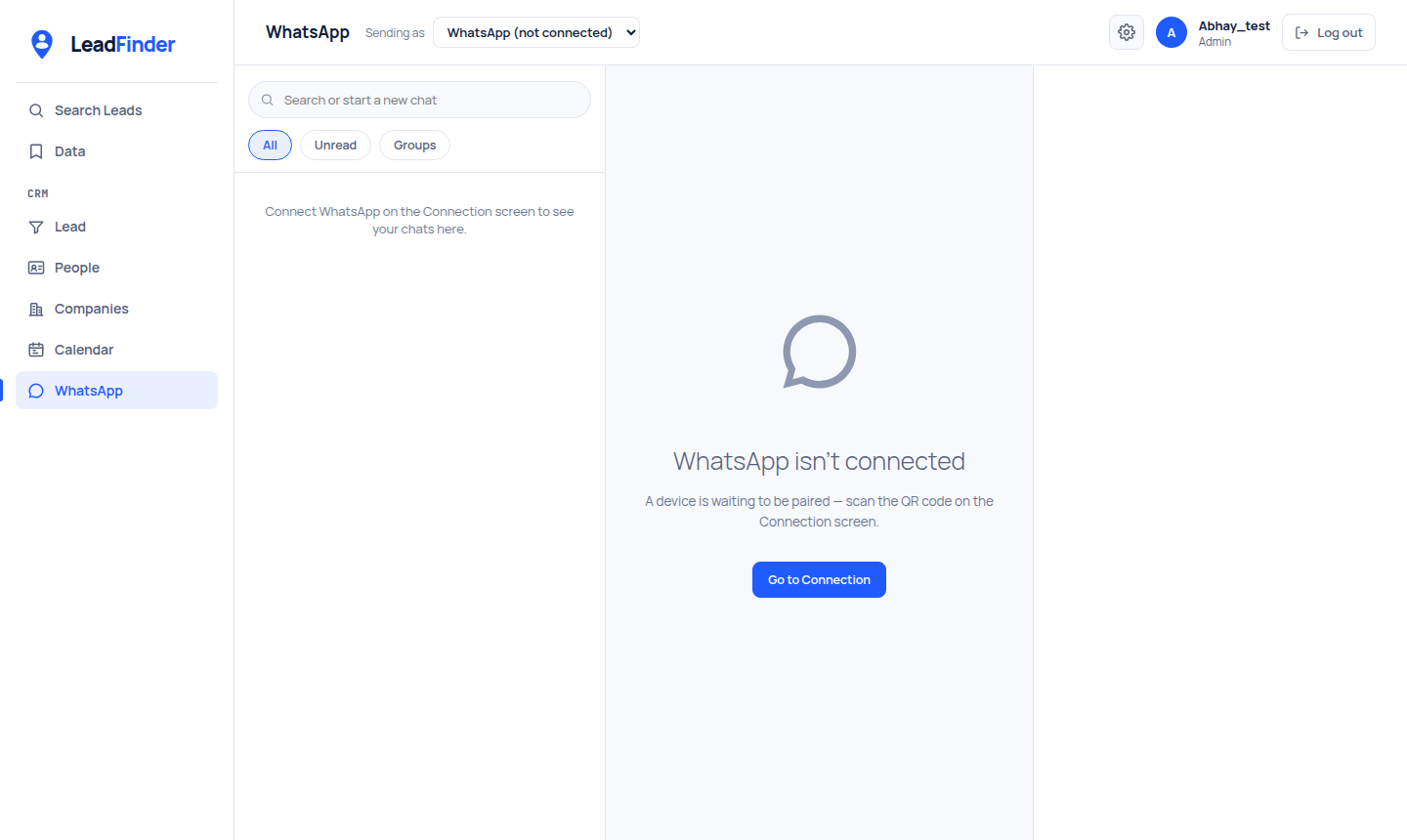Click the Companies building icon
Image resolution: width=1407 pixels, height=840 pixels.
point(36,309)
